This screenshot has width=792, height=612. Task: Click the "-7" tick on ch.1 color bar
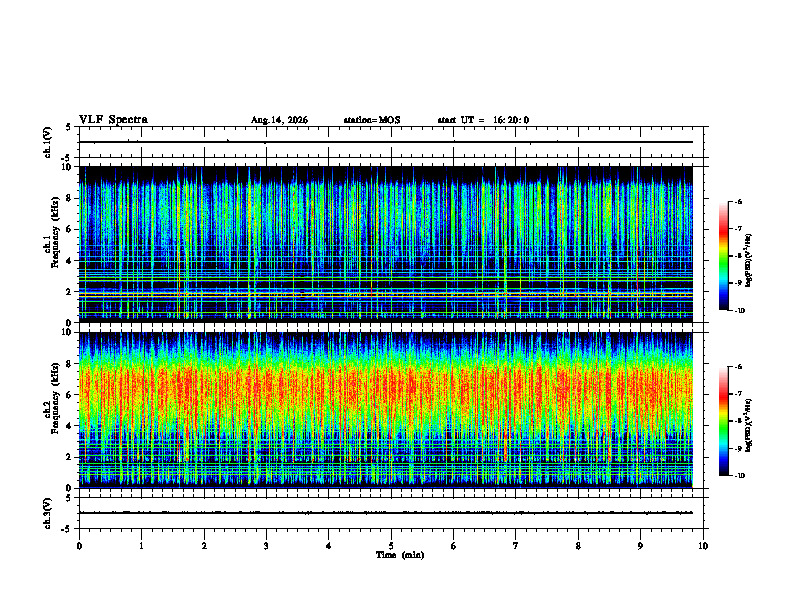pos(738,229)
